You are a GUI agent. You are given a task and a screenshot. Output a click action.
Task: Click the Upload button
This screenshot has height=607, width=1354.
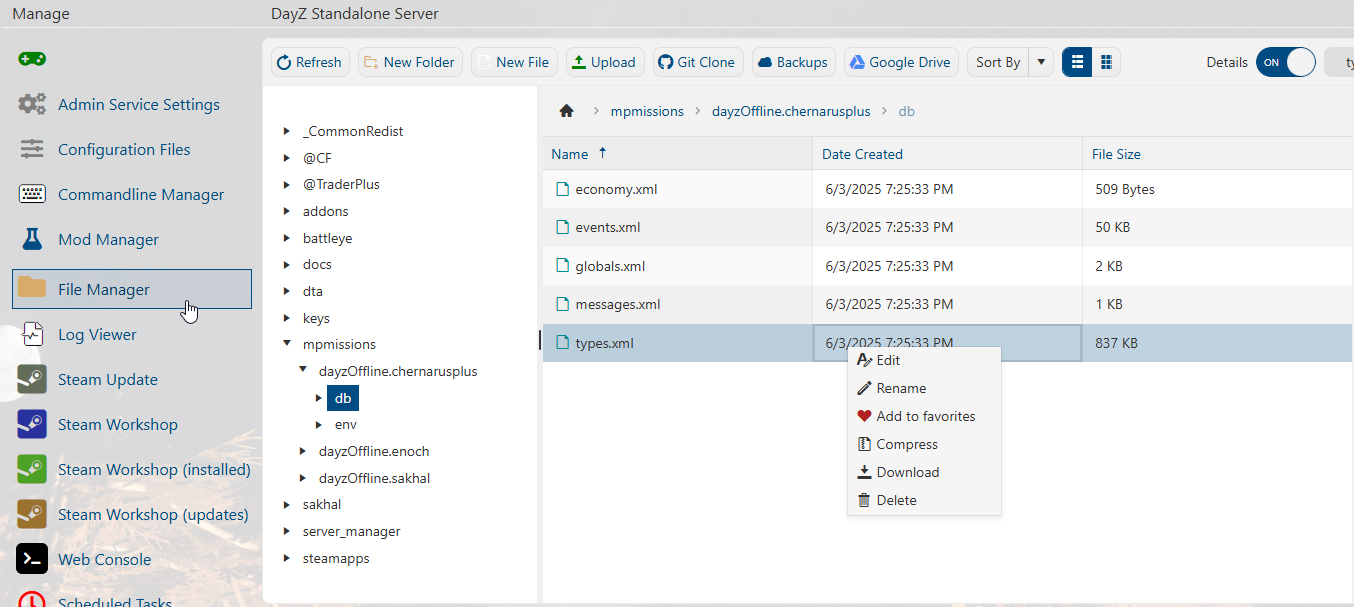[605, 62]
